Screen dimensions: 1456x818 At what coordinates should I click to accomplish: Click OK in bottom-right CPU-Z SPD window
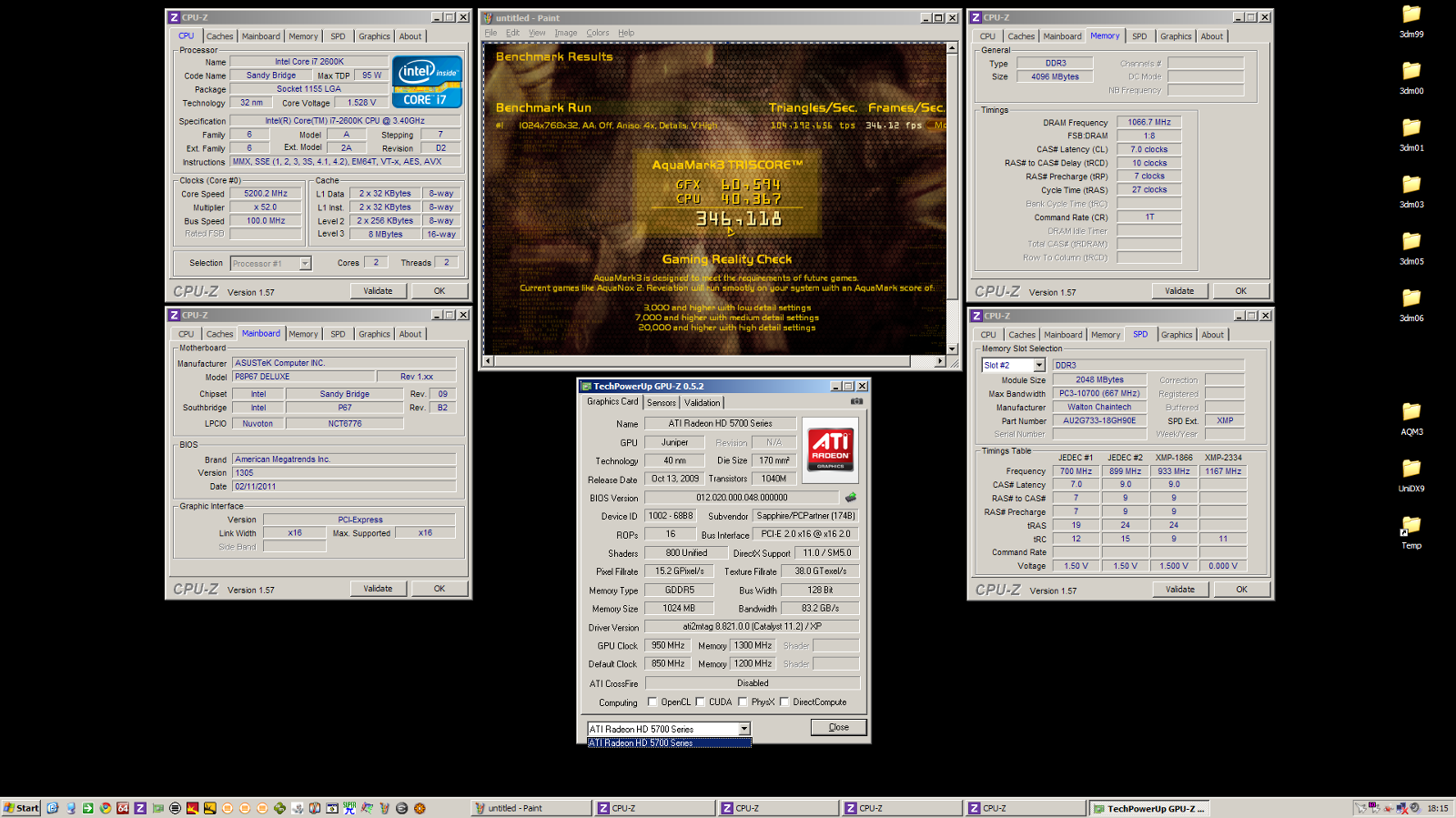pyautogui.click(x=1241, y=590)
